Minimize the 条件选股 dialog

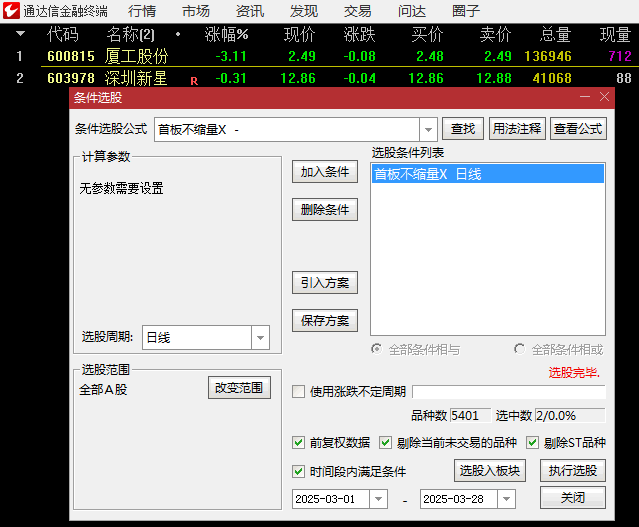click(585, 97)
